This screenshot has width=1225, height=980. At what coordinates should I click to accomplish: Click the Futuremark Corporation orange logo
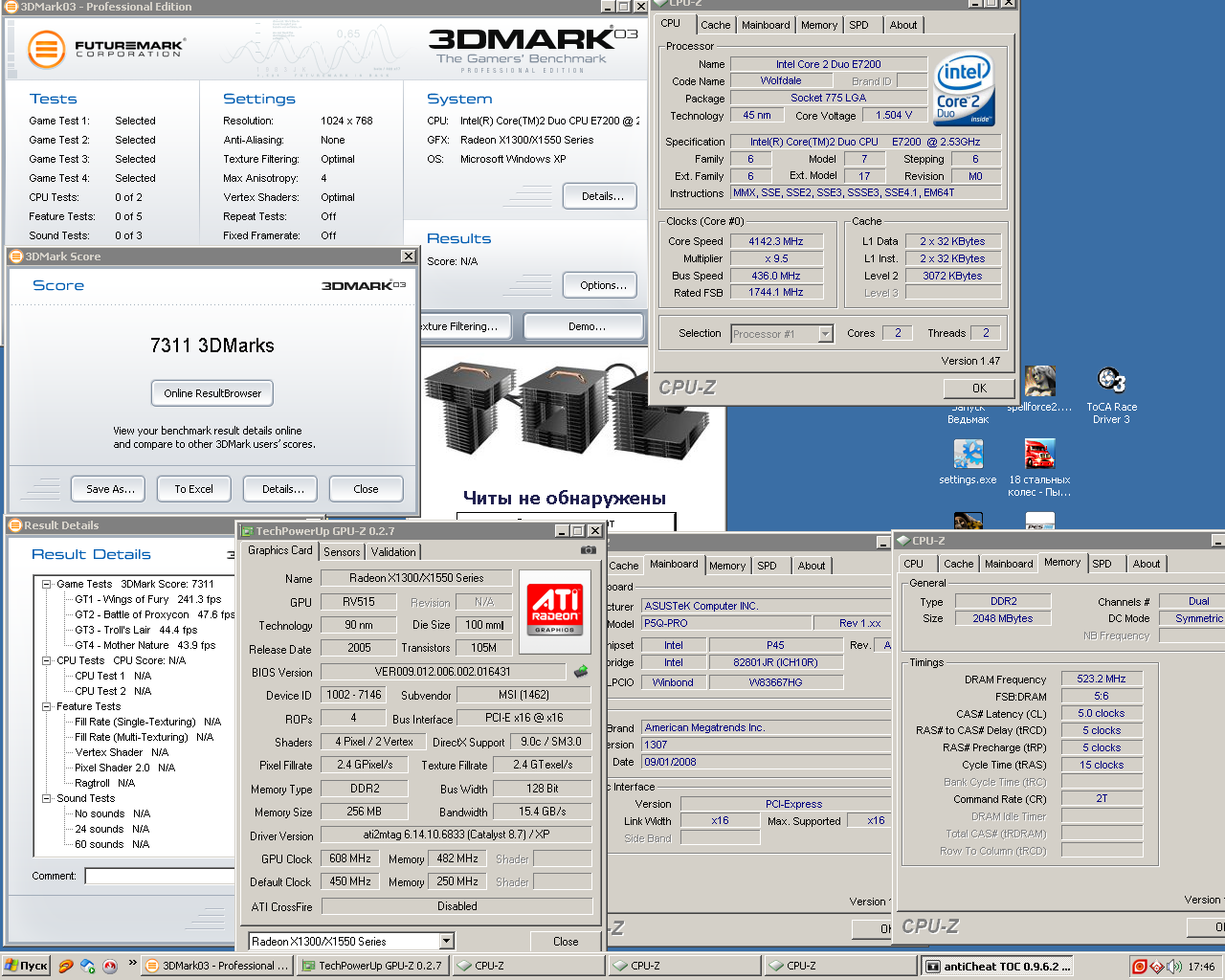coord(46,50)
